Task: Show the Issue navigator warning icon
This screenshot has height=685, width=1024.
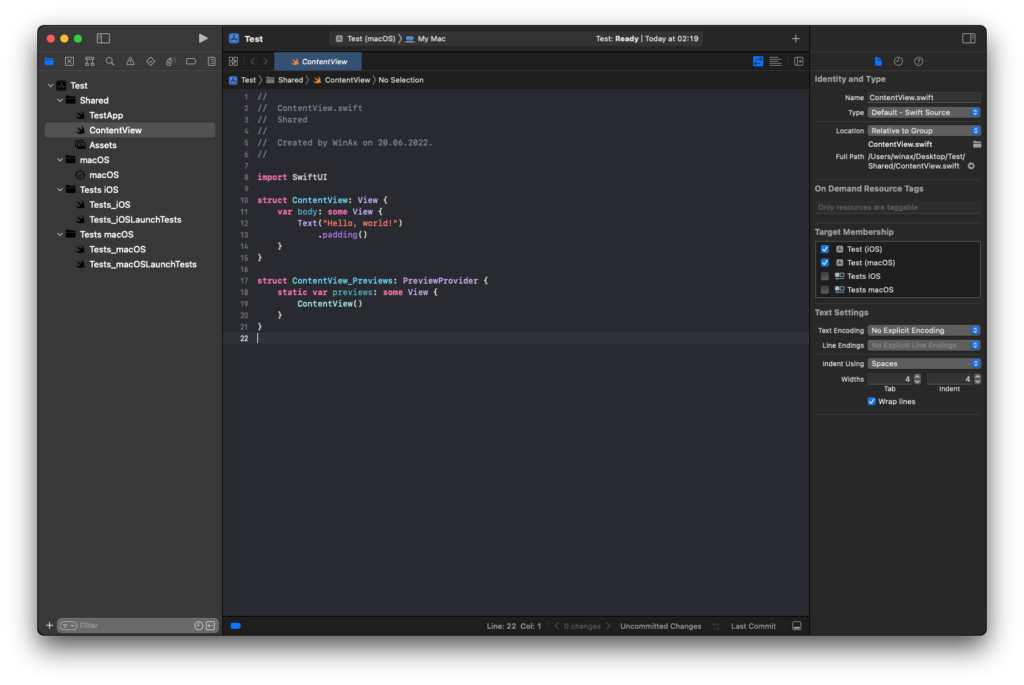Action: pyautogui.click(x=131, y=61)
